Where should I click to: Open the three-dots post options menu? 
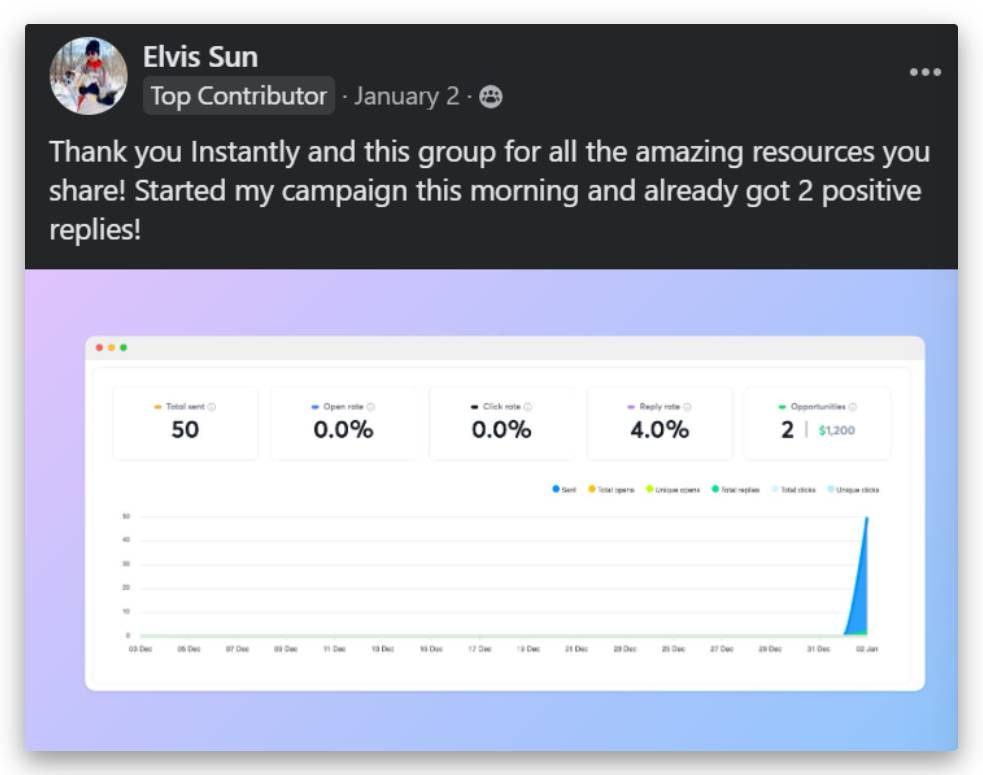pos(925,72)
